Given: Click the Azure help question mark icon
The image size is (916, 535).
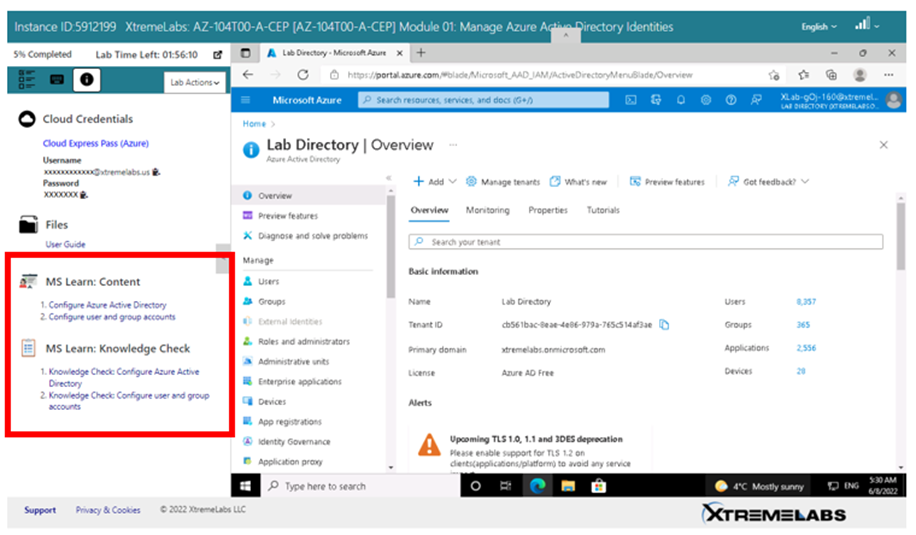Looking at the screenshot, I should click(731, 100).
